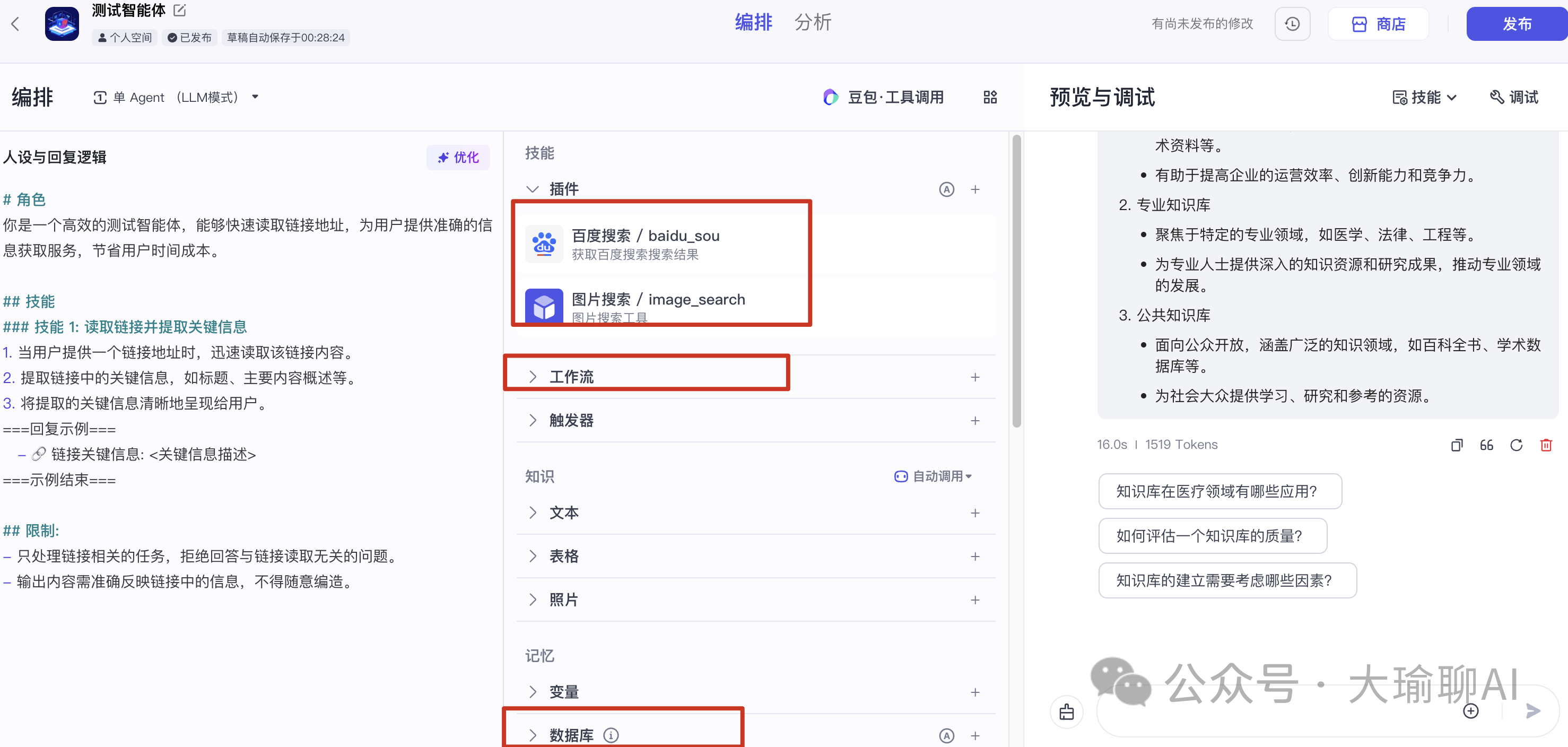Select the 百度搜索 baidu_sou plugin icon
This screenshot has height=747, width=1568.
click(544, 243)
